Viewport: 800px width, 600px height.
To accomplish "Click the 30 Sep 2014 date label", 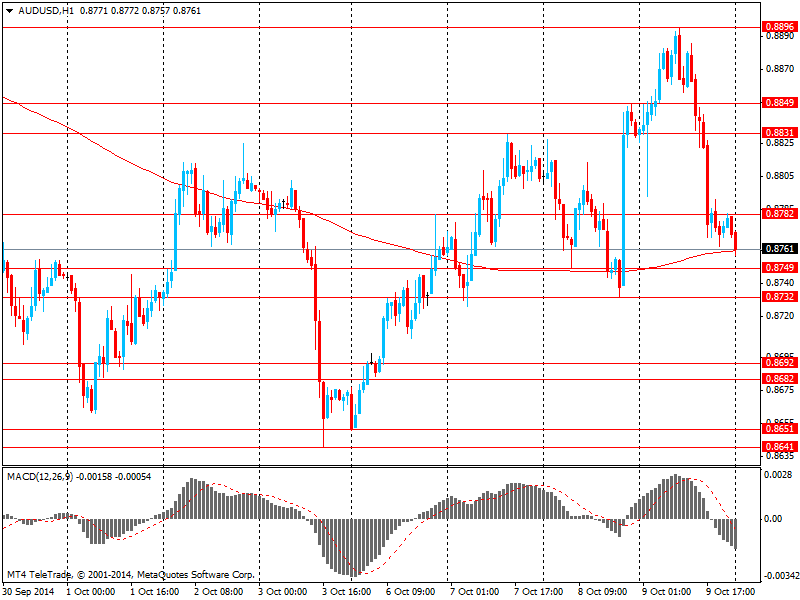I will coord(29,591).
